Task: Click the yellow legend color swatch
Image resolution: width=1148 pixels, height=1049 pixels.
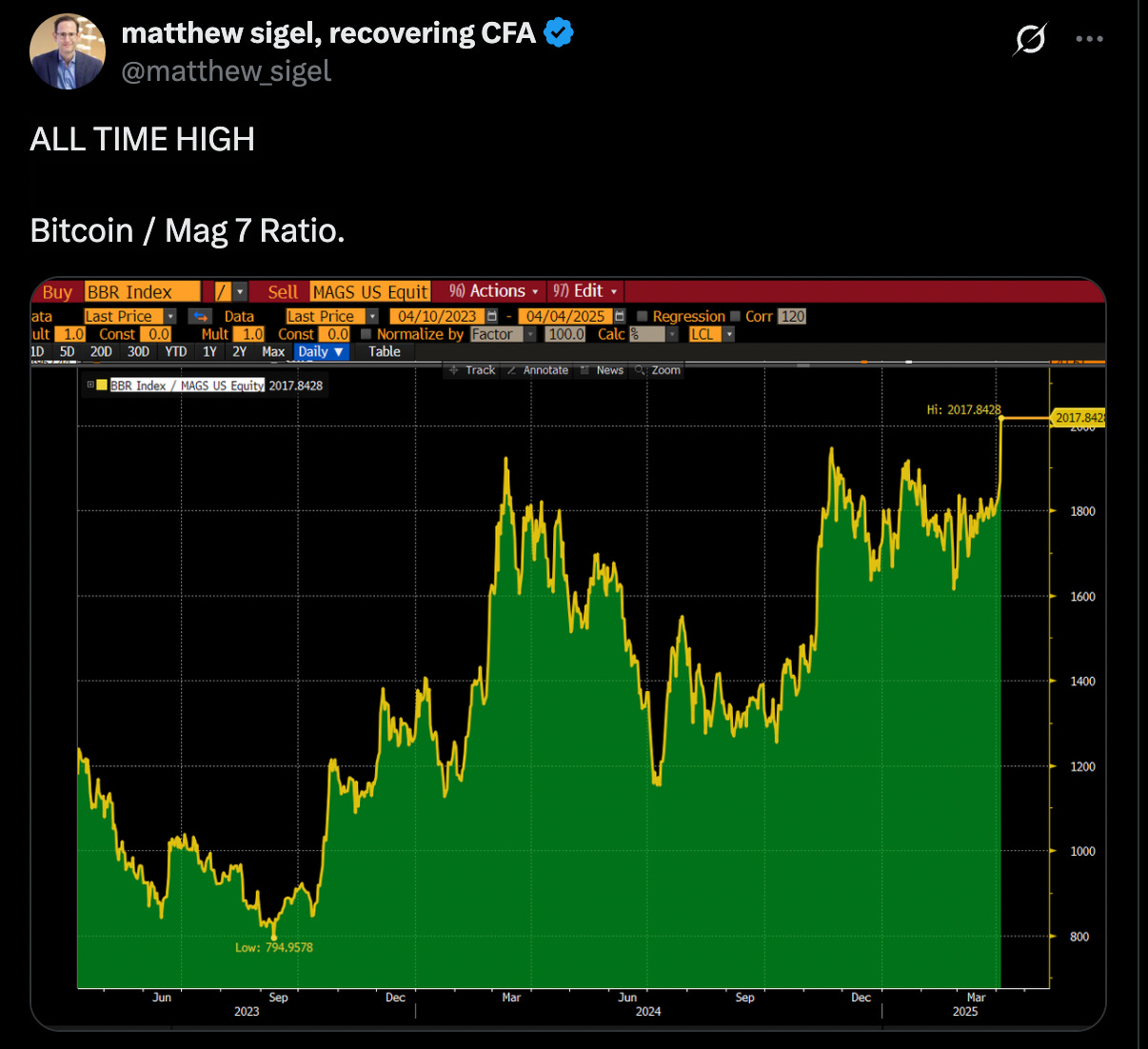Action: [102, 386]
